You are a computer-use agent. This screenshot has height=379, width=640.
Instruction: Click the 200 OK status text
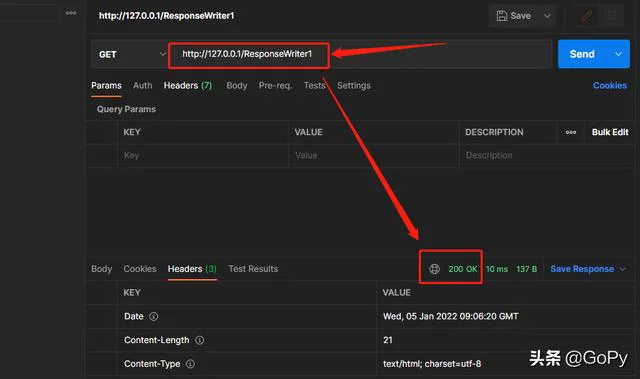coord(462,269)
